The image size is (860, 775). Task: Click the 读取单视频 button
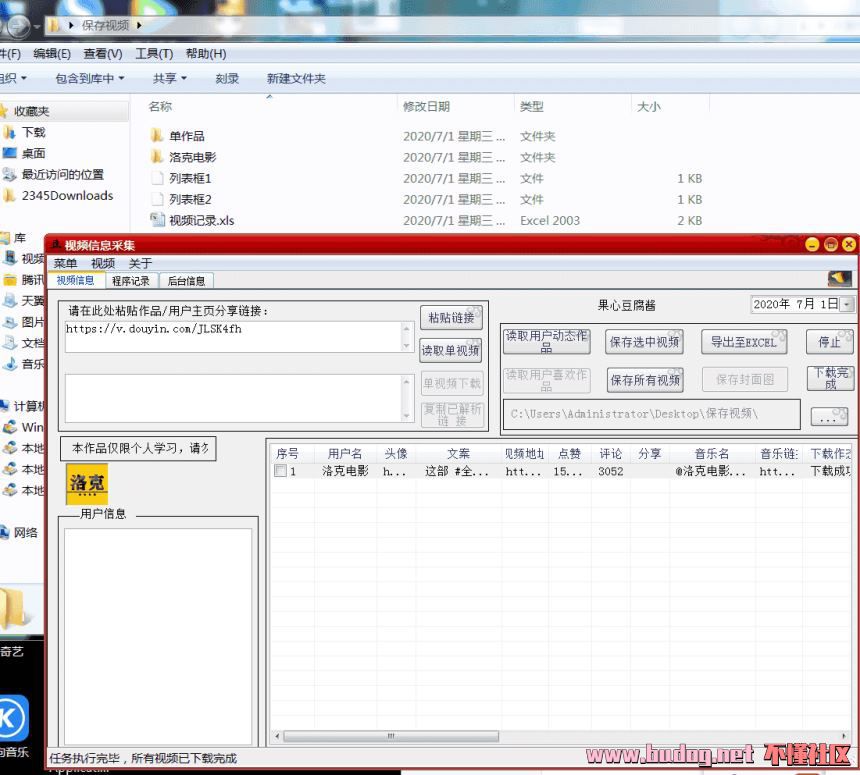point(450,351)
